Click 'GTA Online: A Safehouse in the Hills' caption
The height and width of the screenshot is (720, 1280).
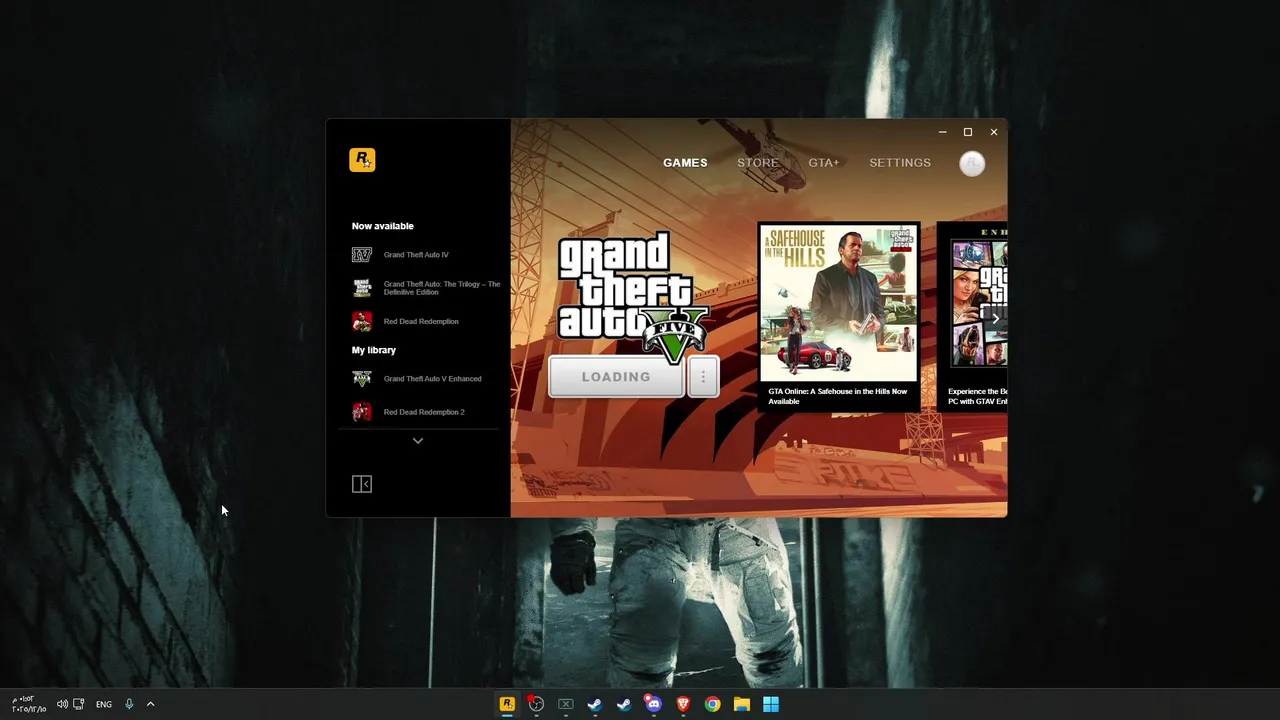[x=838, y=396]
